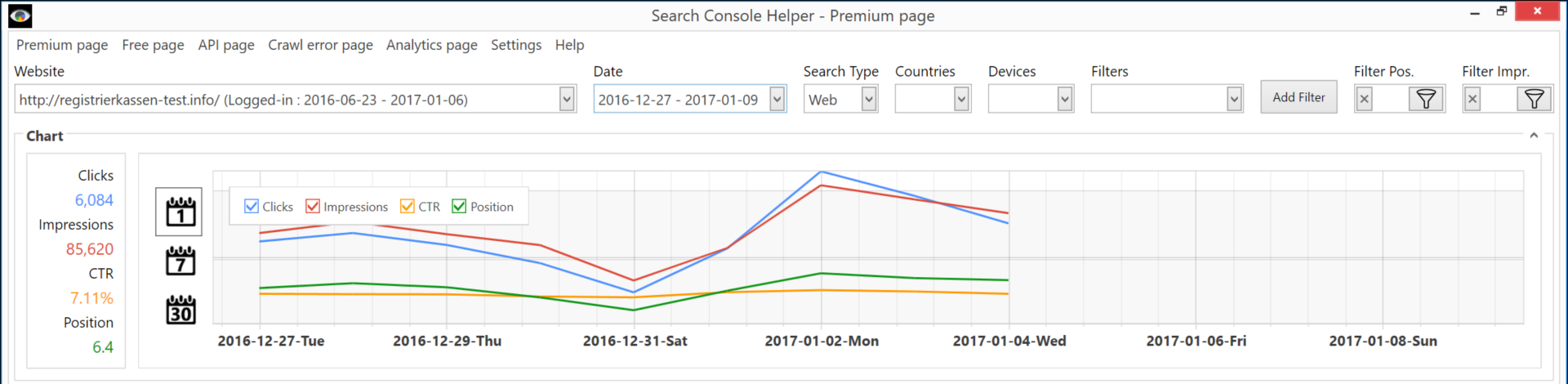Click the 2017-01-08-Sun axis label
This screenshot has height=384, width=1568.
coord(1383,341)
